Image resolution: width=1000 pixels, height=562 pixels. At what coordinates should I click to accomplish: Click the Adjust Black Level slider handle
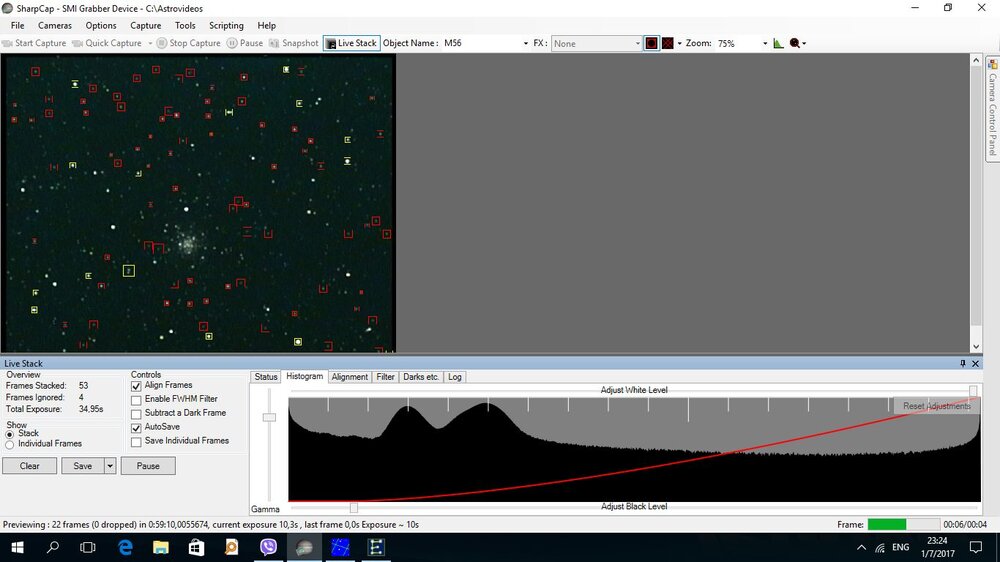pyautogui.click(x=353, y=507)
